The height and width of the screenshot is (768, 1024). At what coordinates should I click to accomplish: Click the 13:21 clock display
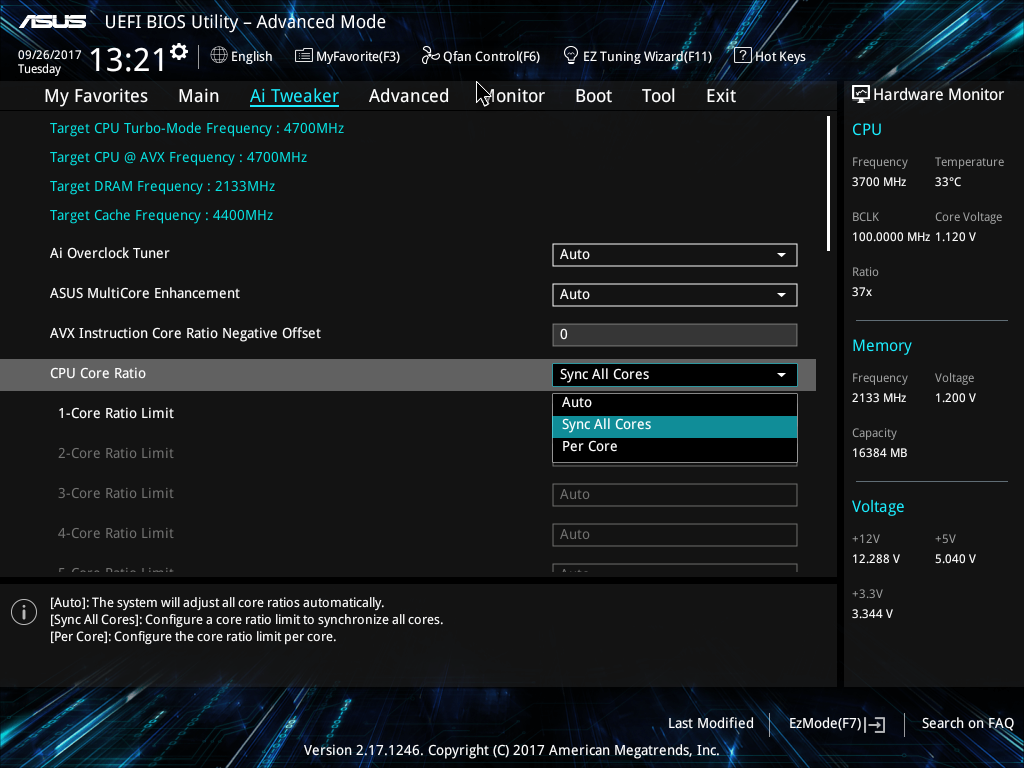tap(127, 60)
